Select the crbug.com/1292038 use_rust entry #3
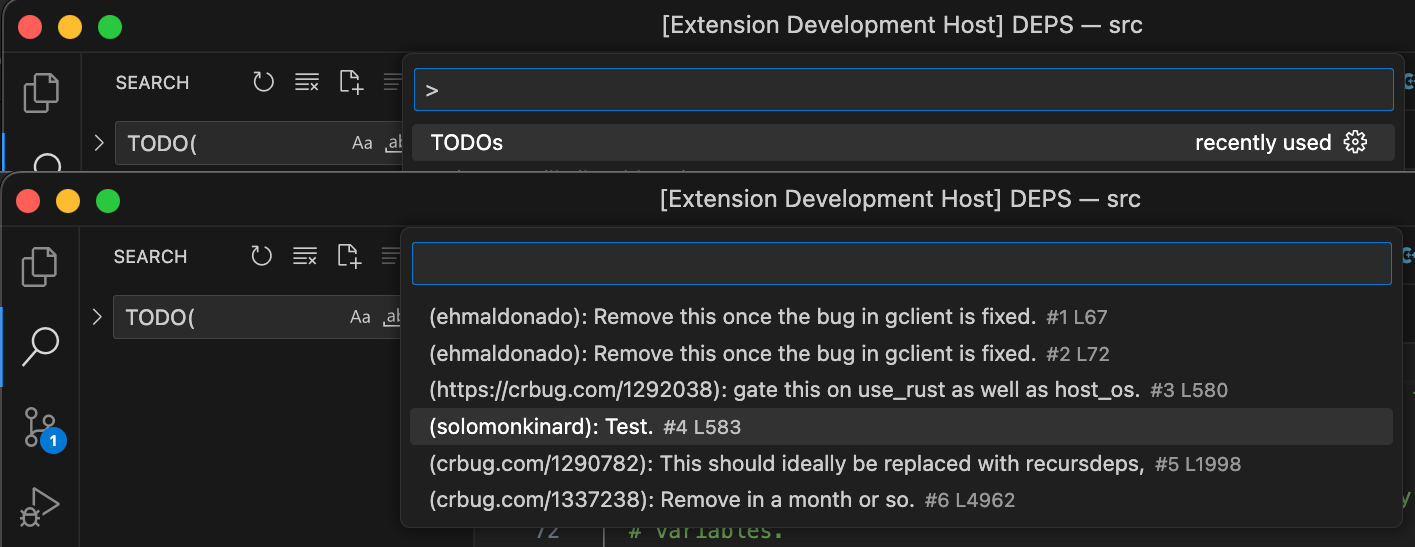 coord(901,390)
